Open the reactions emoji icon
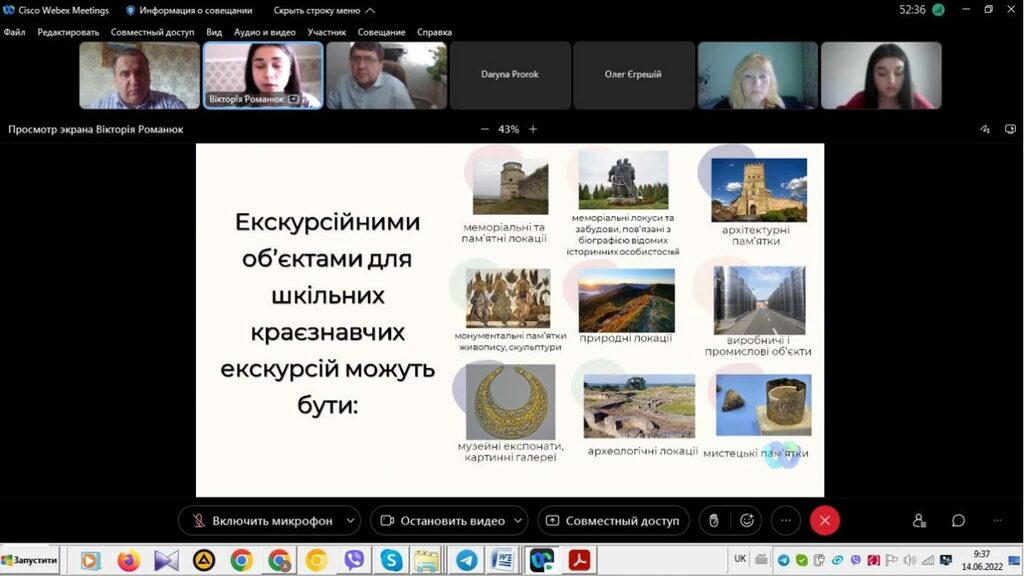 (x=746, y=521)
